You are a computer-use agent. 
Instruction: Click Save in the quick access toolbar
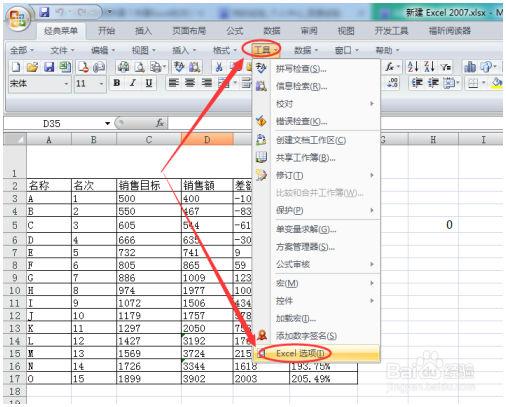[44, 13]
